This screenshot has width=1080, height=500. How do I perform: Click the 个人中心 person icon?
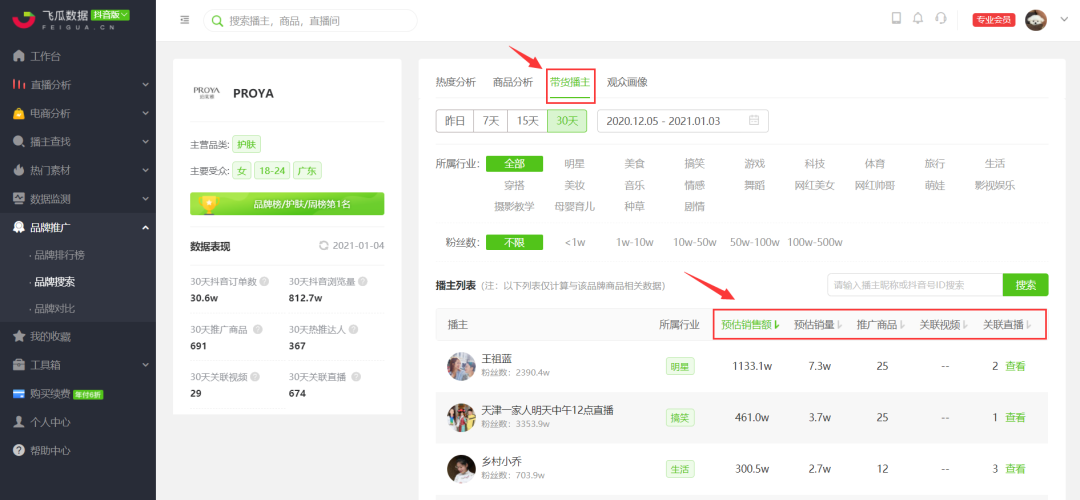point(19,421)
